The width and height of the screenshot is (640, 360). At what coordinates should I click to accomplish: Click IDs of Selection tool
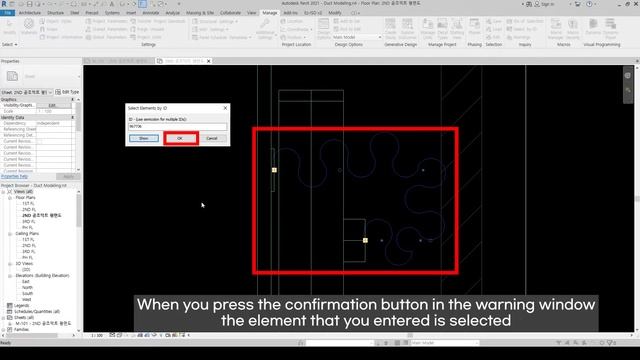(525, 21)
